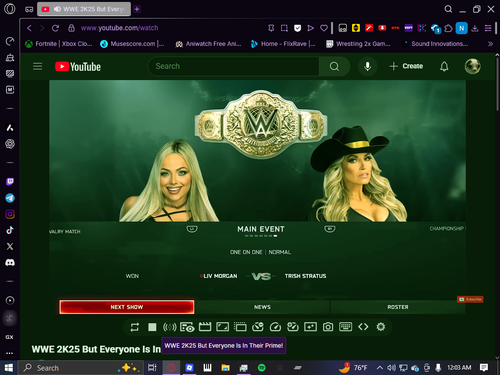Open the Instagram sidebar panel
The image size is (500, 375).
[x=10, y=214]
